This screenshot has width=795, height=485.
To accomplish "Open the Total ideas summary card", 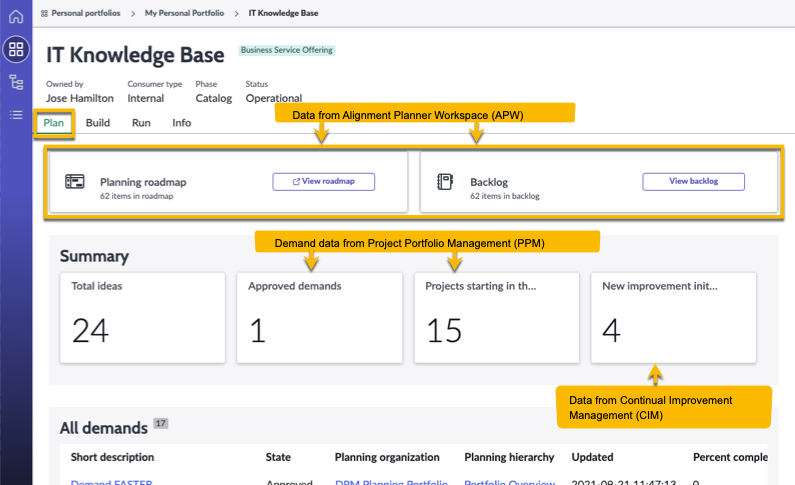I will point(142,318).
